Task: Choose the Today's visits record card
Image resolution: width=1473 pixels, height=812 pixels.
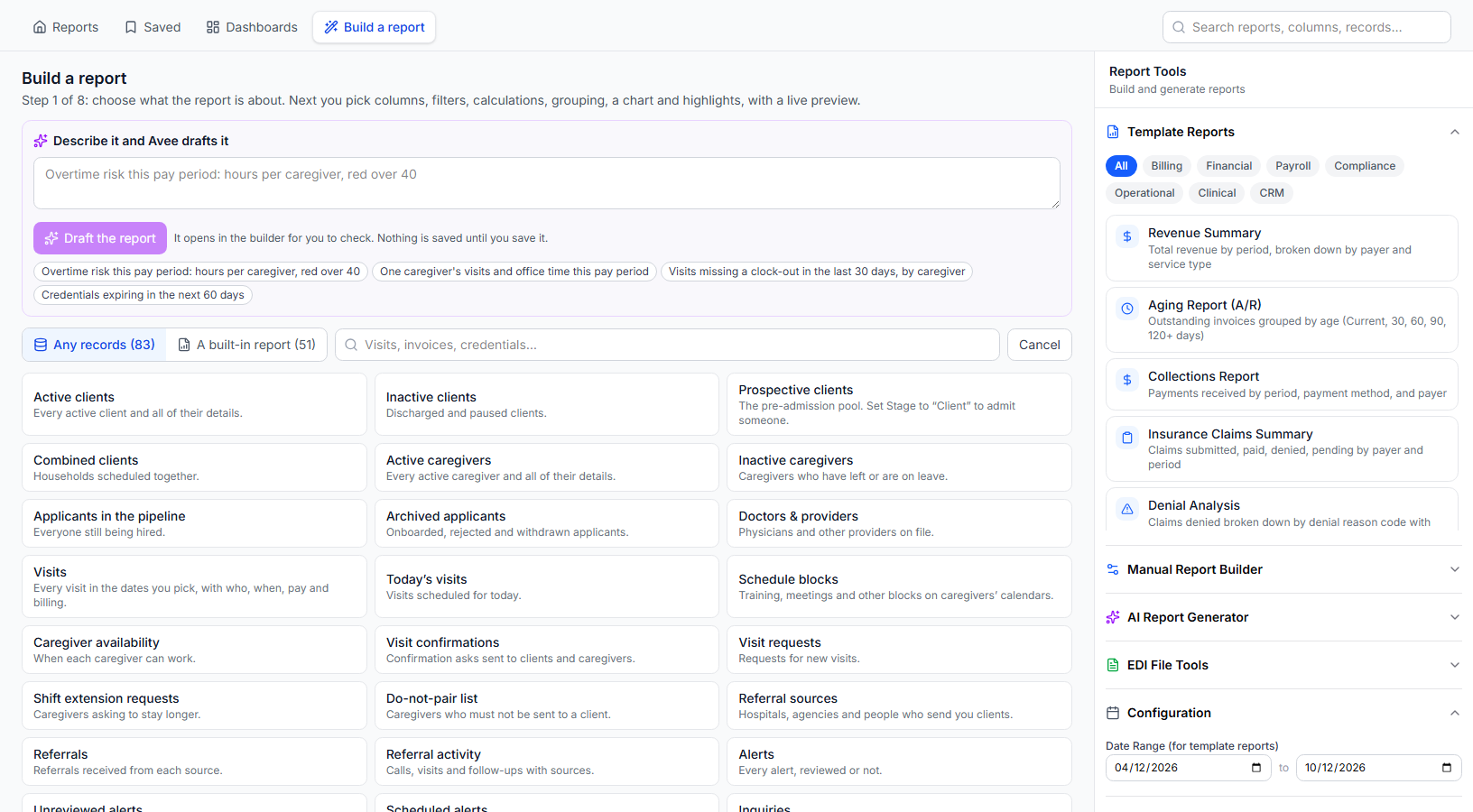Action: 547,586
